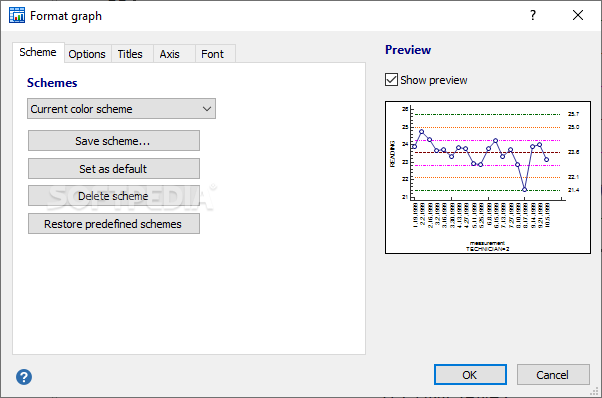
Task: Click the Show preview label
Action: (x=433, y=80)
